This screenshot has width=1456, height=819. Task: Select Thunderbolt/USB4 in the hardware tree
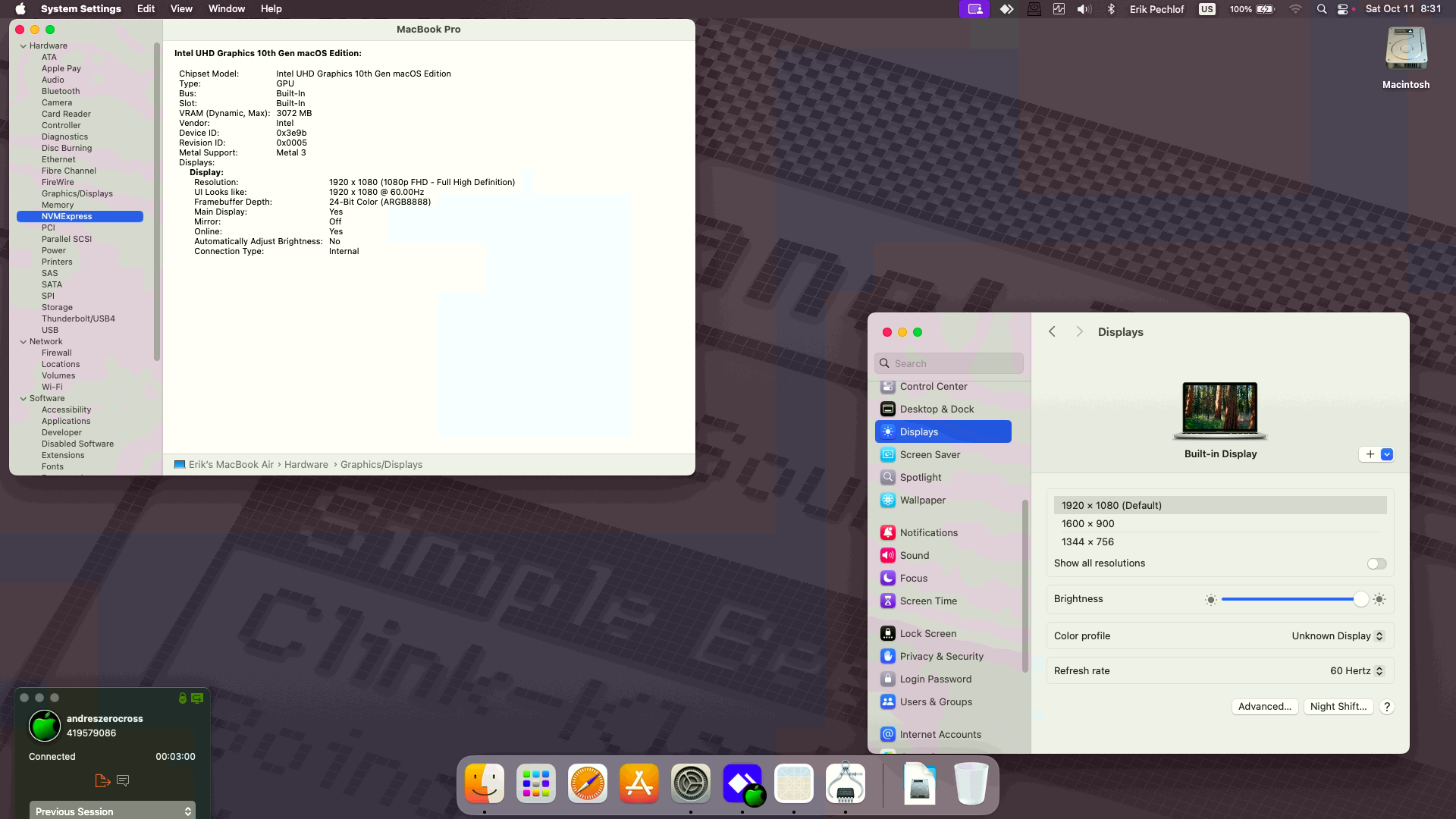78,319
